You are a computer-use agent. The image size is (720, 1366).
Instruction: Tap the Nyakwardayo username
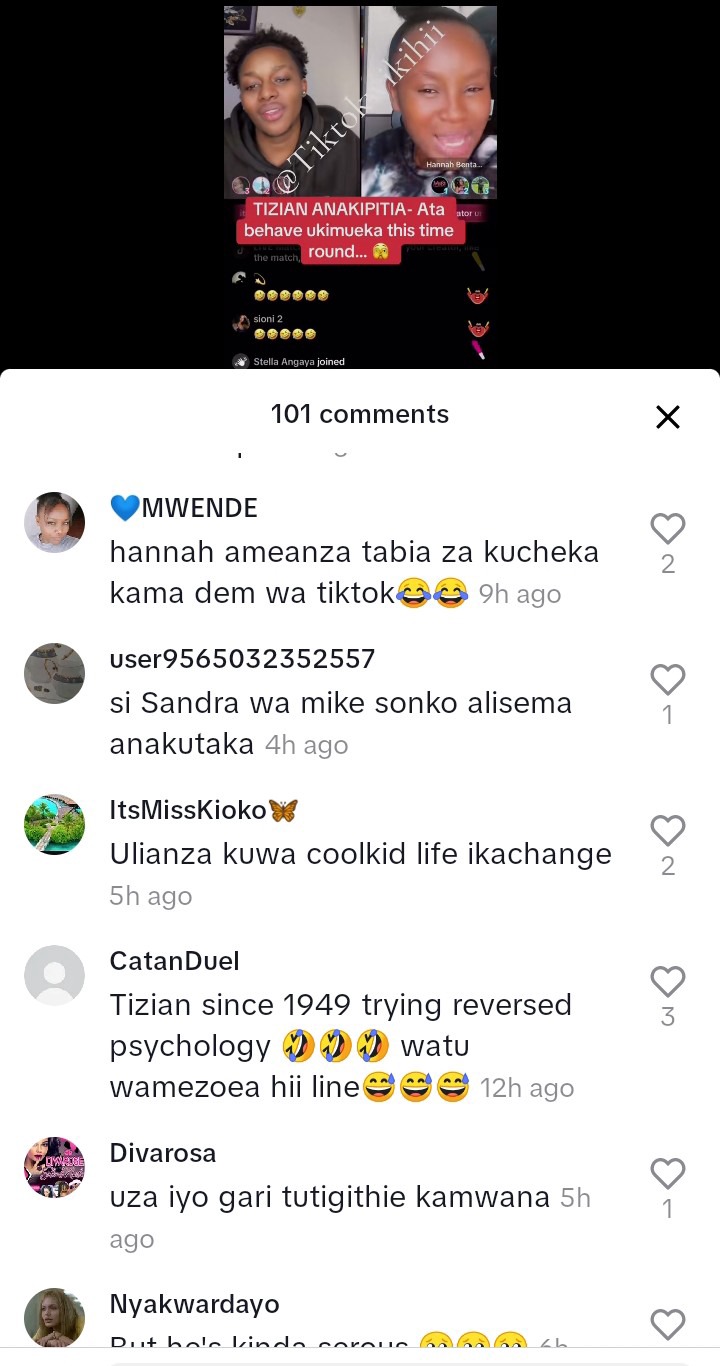194,1304
